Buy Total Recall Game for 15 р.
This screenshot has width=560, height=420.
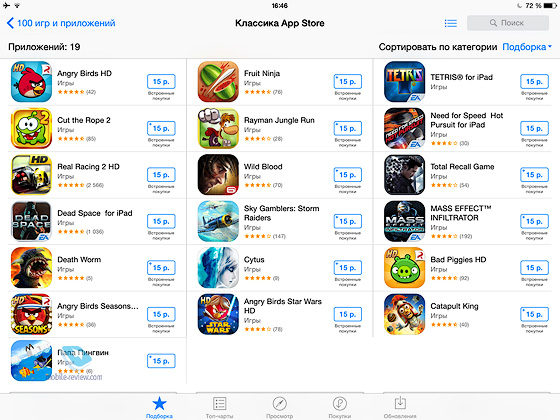(x=534, y=175)
